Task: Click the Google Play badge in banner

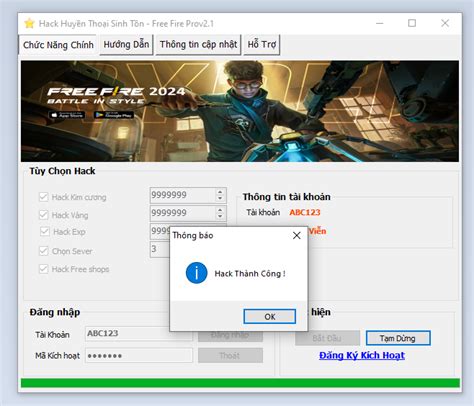Action: [x=113, y=115]
